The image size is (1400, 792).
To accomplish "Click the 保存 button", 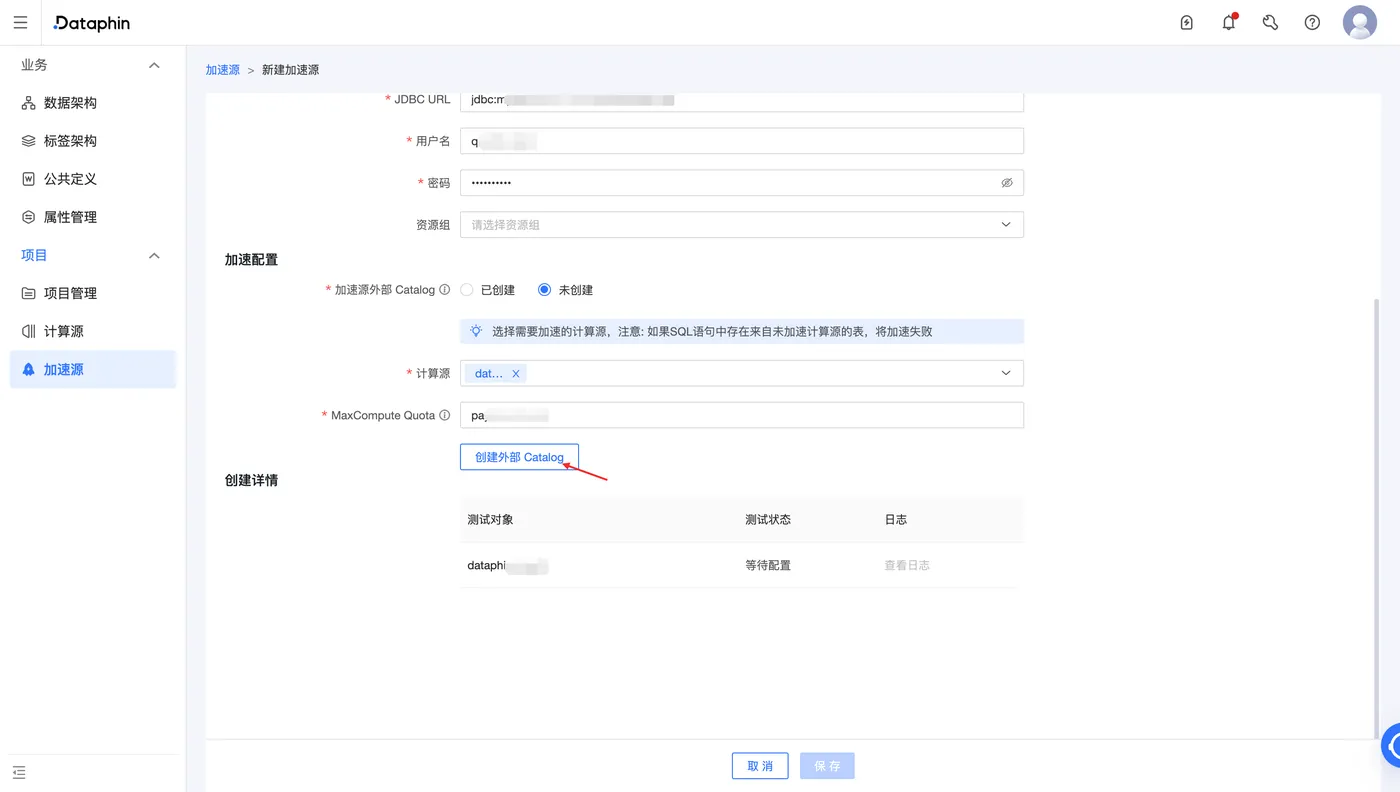I will [827, 766].
